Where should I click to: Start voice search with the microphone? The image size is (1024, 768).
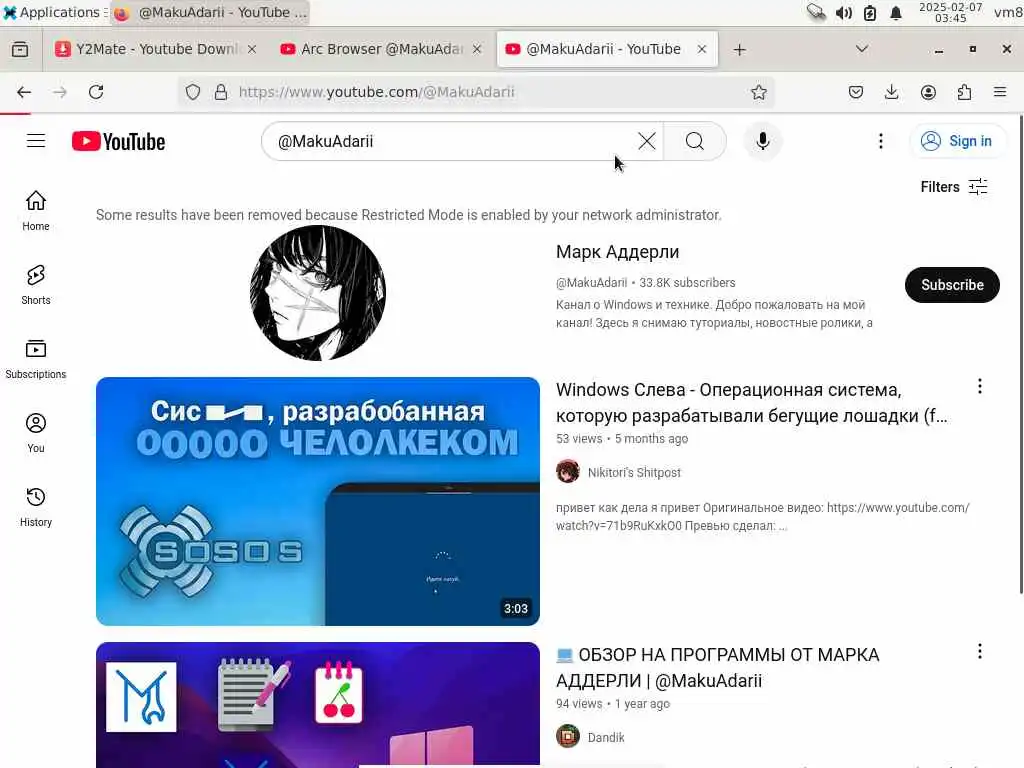click(762, 141)
